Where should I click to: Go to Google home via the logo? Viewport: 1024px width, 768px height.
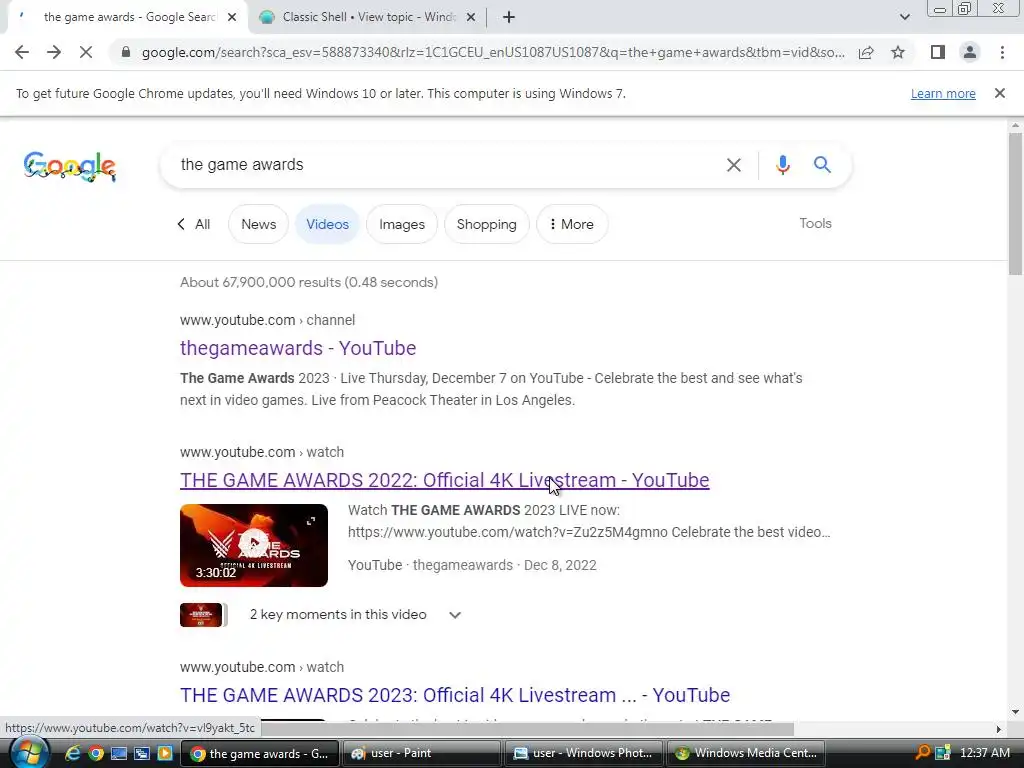click(x=69, y=166)
